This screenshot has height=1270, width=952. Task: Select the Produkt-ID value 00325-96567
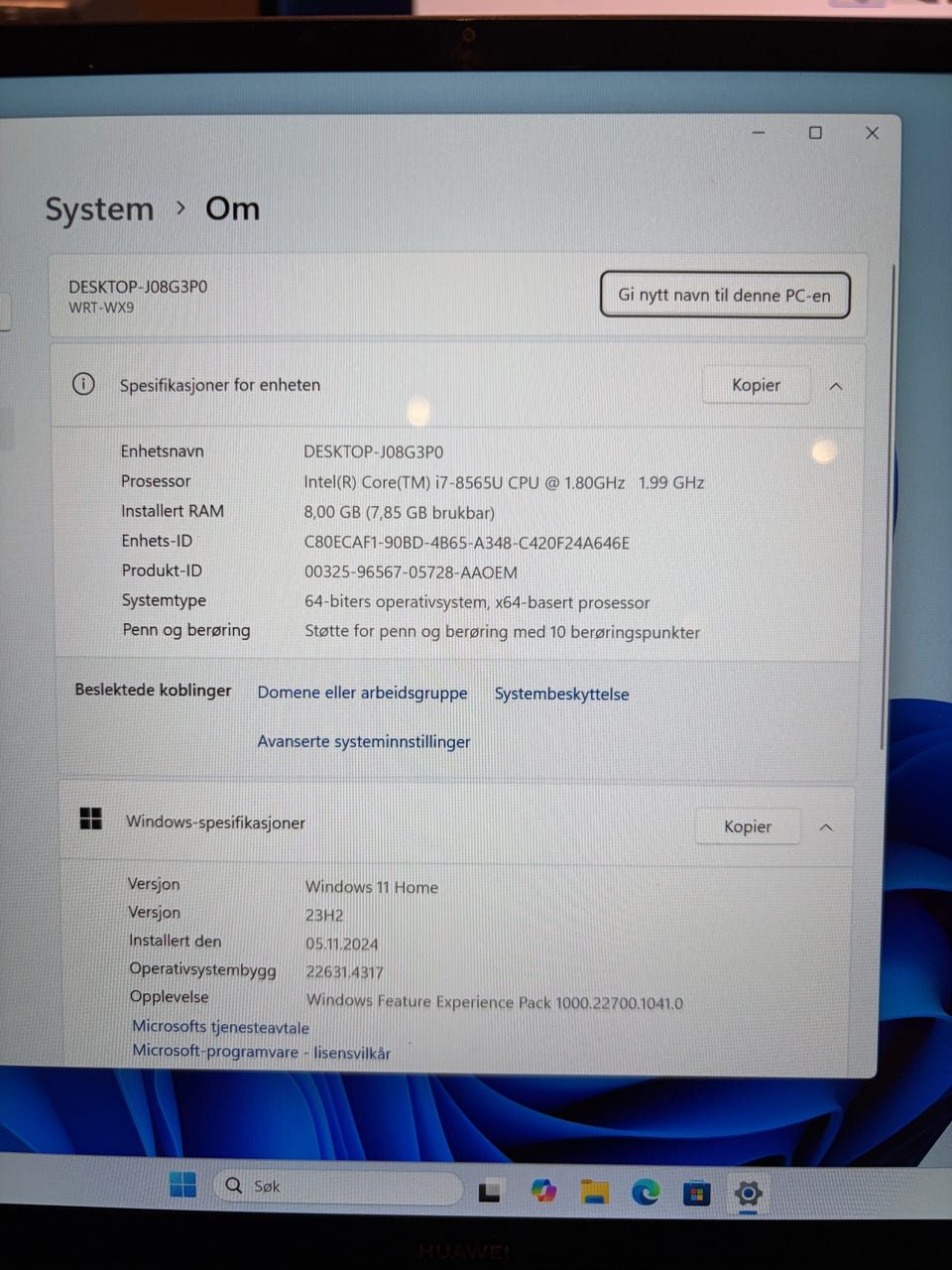(x=411, y=572)
